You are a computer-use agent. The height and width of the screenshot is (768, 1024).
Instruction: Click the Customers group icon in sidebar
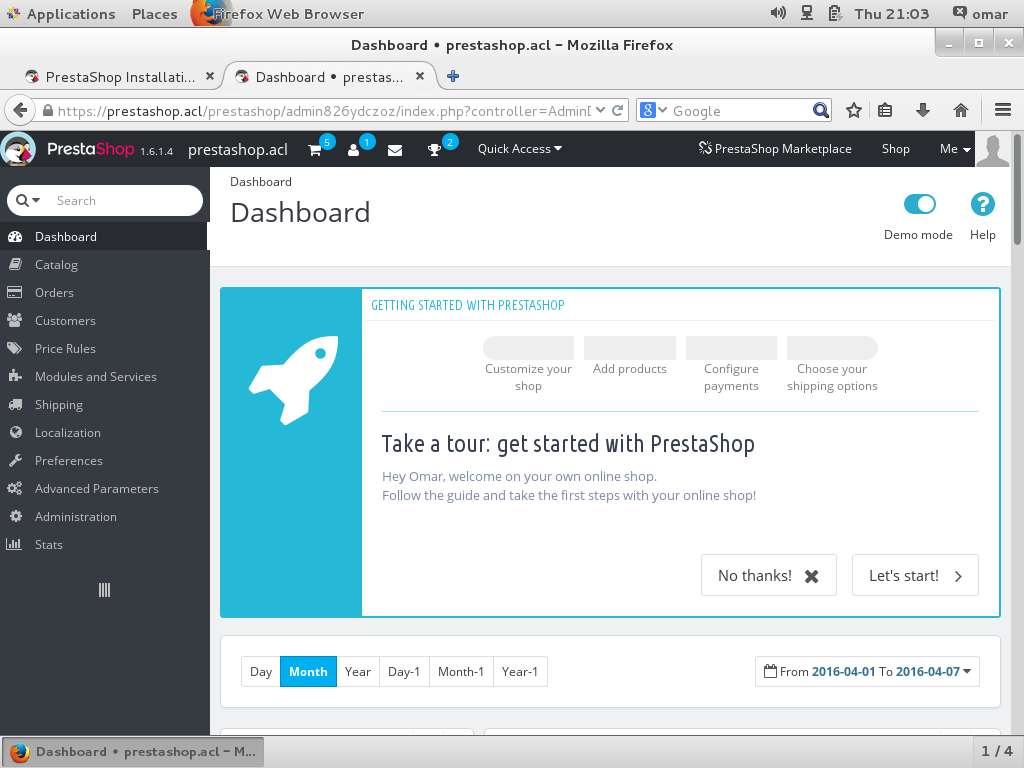click(15, 320)
